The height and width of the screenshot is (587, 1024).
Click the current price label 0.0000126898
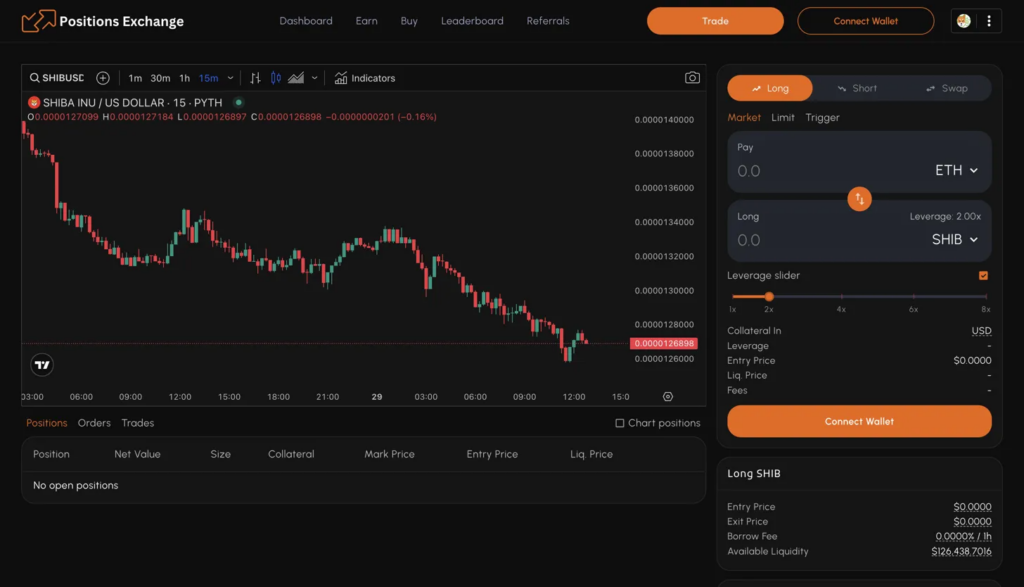(x=664, y=343)
